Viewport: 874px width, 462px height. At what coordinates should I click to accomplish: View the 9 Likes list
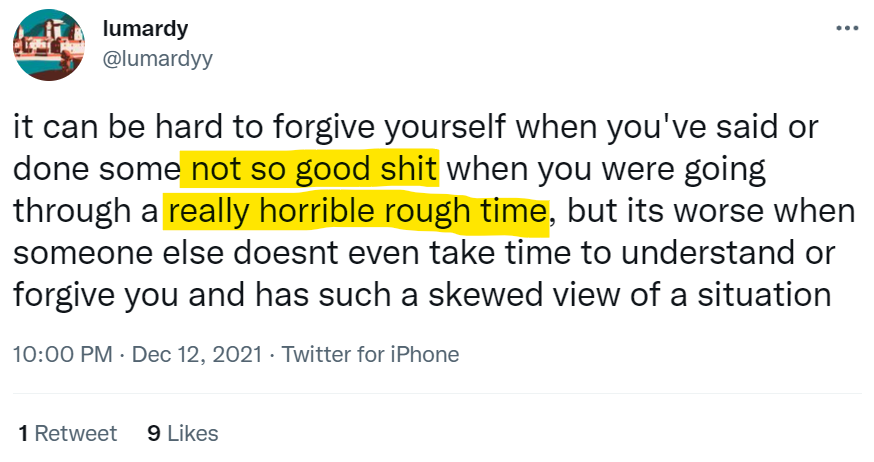point(183,433)
